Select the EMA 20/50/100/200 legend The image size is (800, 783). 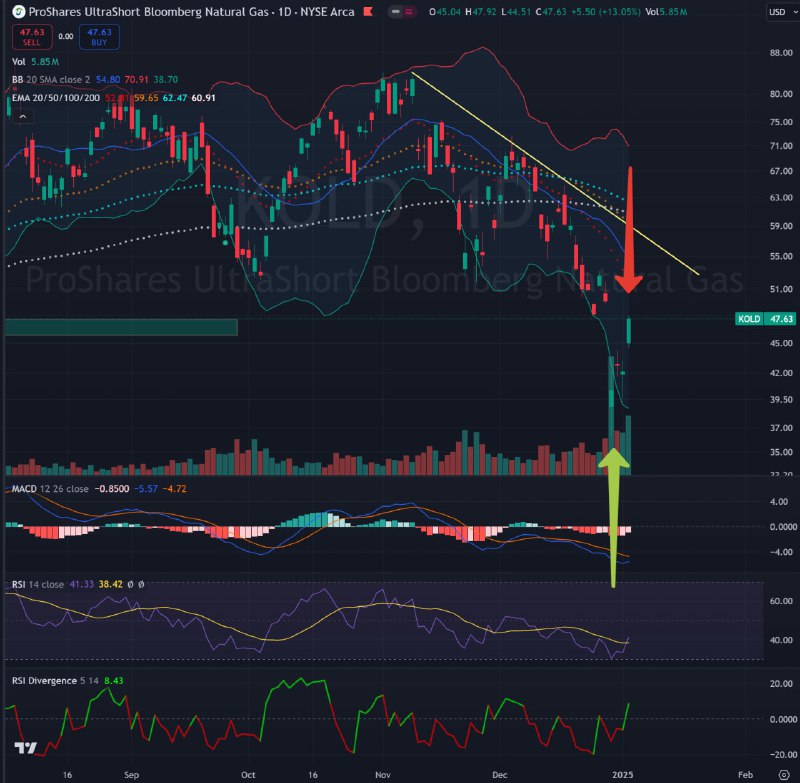point(56,97)
